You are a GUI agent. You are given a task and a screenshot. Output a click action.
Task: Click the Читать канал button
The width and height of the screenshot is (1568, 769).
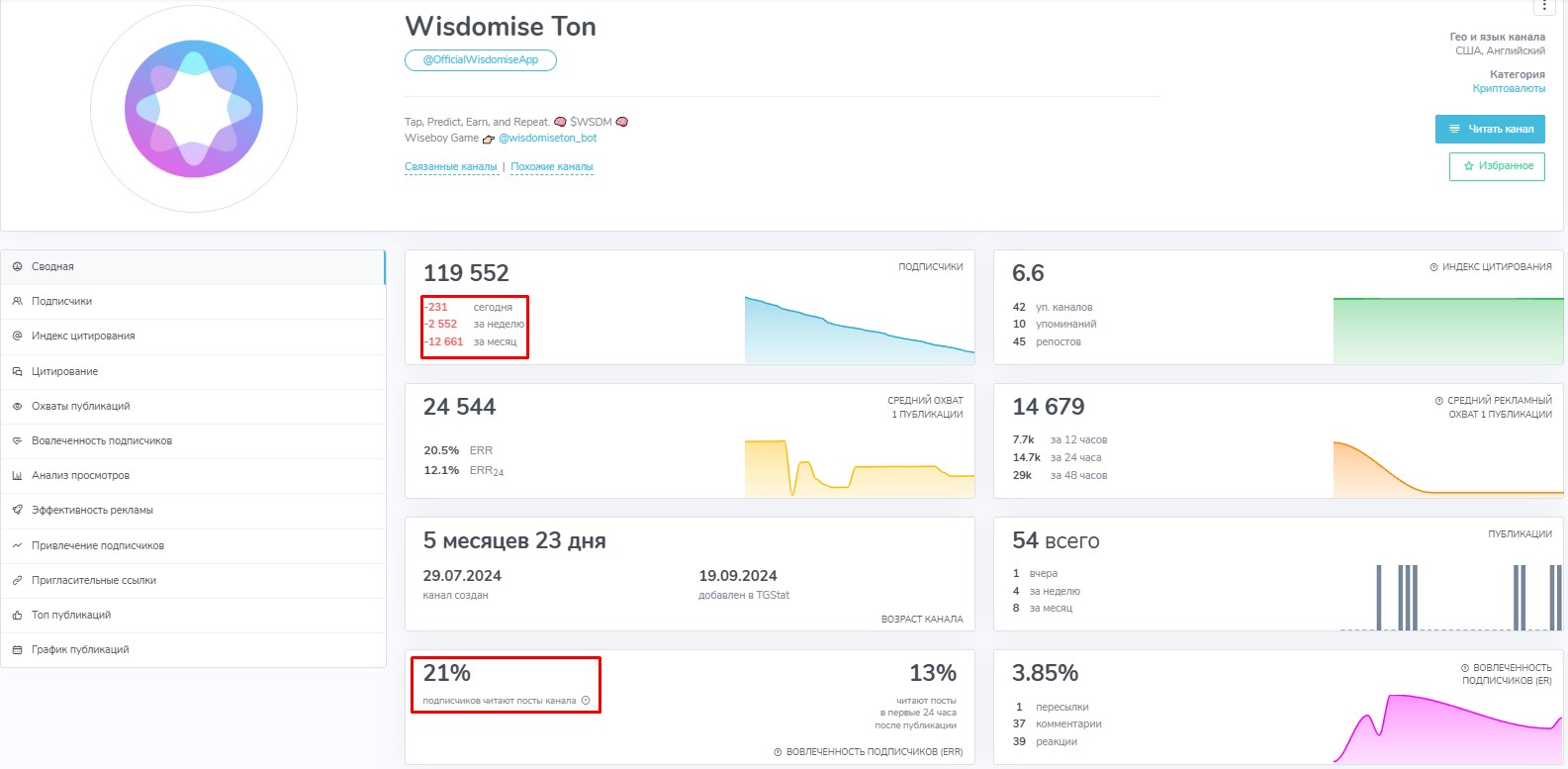point(1490,129)
